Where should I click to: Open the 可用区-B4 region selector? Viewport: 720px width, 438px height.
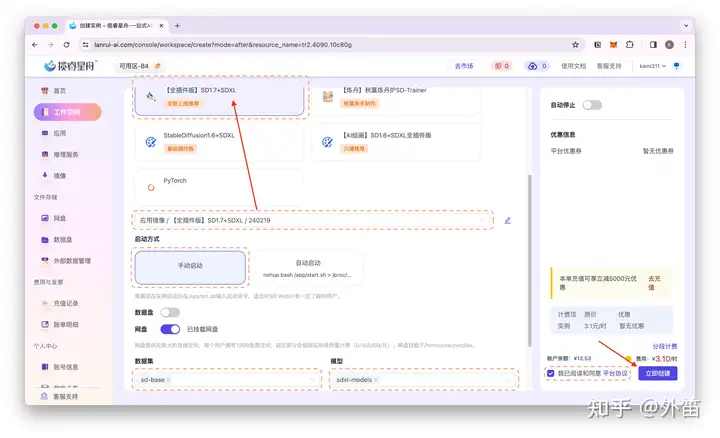(140, 66)
